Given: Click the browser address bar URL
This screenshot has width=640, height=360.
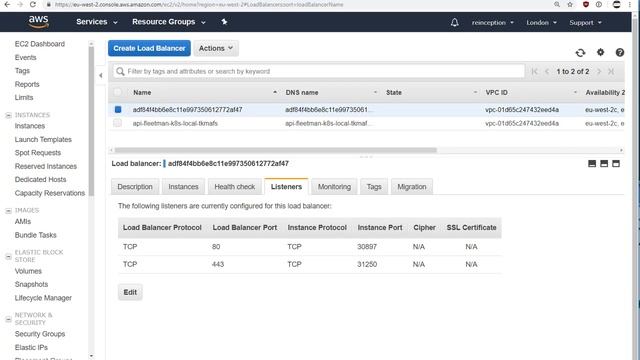Looking at the screenshot, I should (x=198, y=4).
